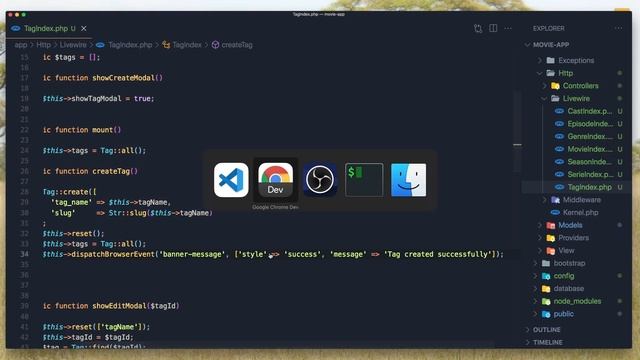Switch to Visual Studio Code in app switcher
Screen dimensions: 640x360
tap(231, 180)
